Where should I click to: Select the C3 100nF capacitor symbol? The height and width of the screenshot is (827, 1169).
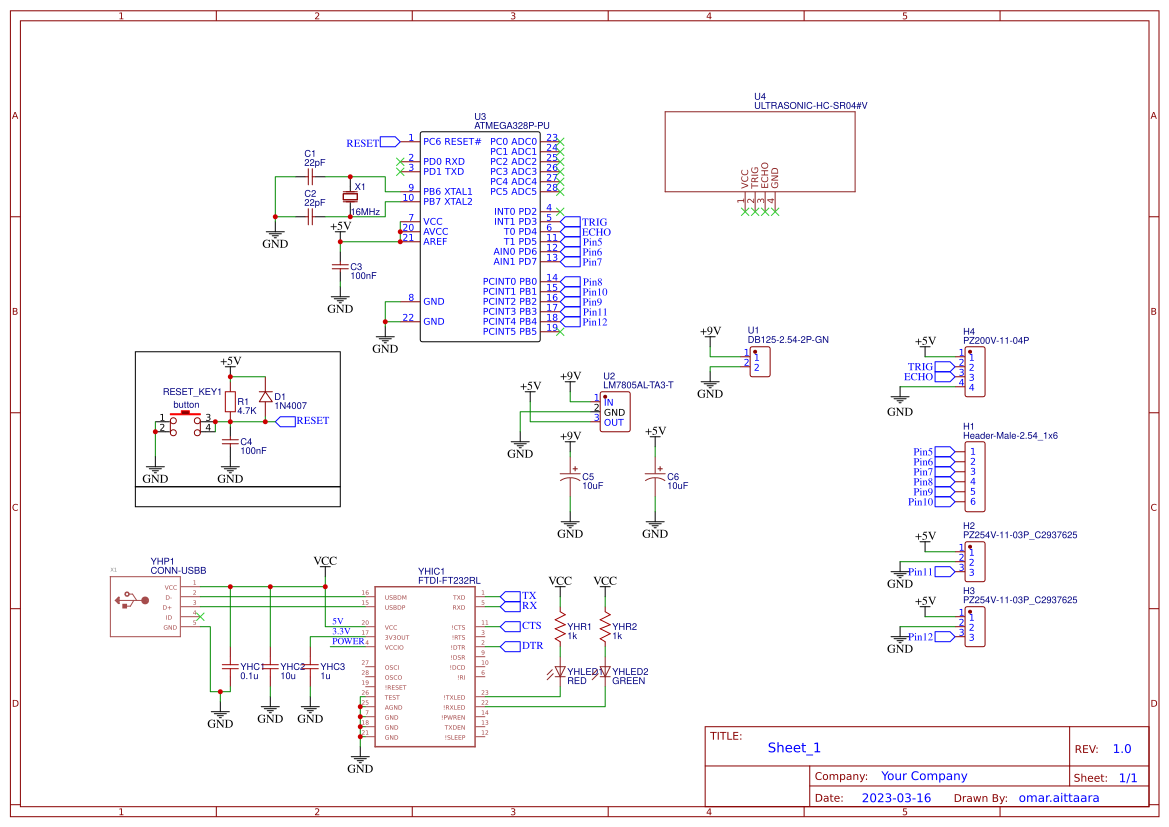coord(340,266)
